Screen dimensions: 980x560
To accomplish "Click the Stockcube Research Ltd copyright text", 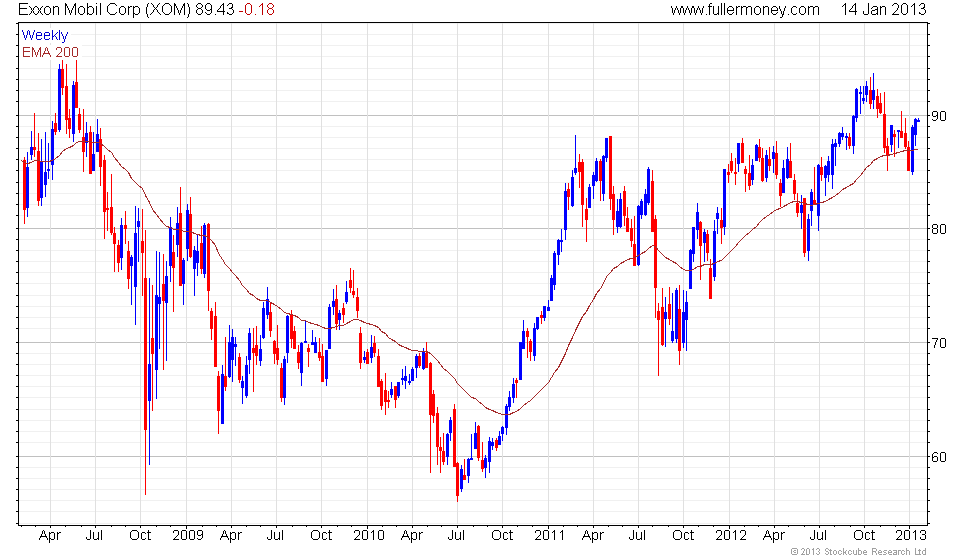I will [858, 551].
